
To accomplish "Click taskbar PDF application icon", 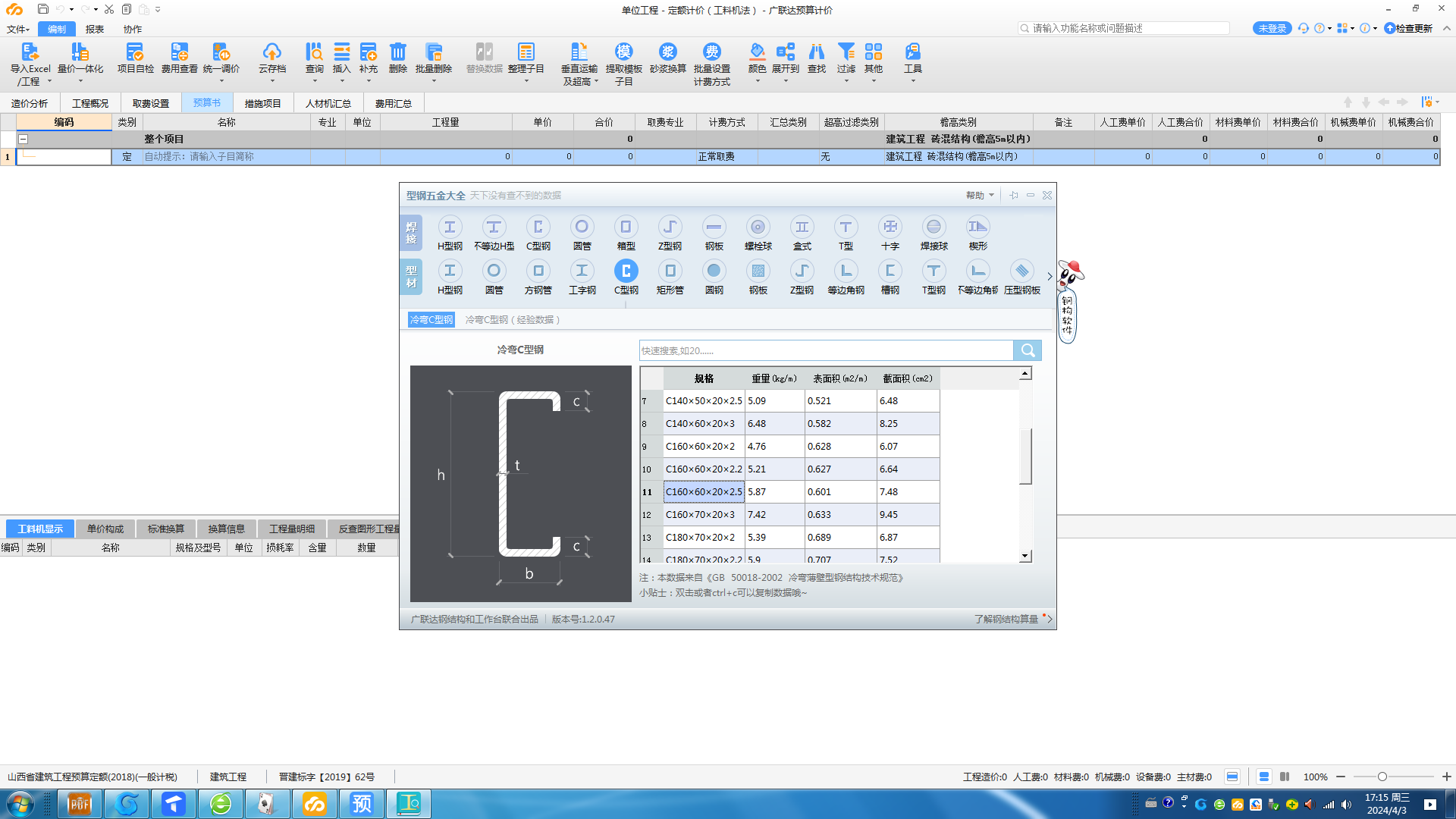I will click(x=80, y=803).
